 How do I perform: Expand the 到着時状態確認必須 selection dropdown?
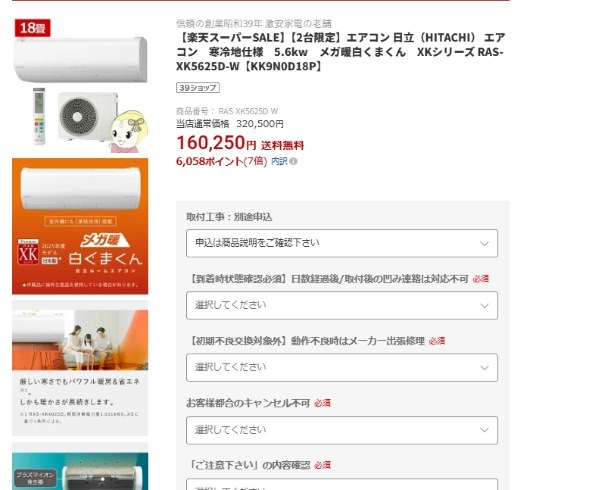342,305
